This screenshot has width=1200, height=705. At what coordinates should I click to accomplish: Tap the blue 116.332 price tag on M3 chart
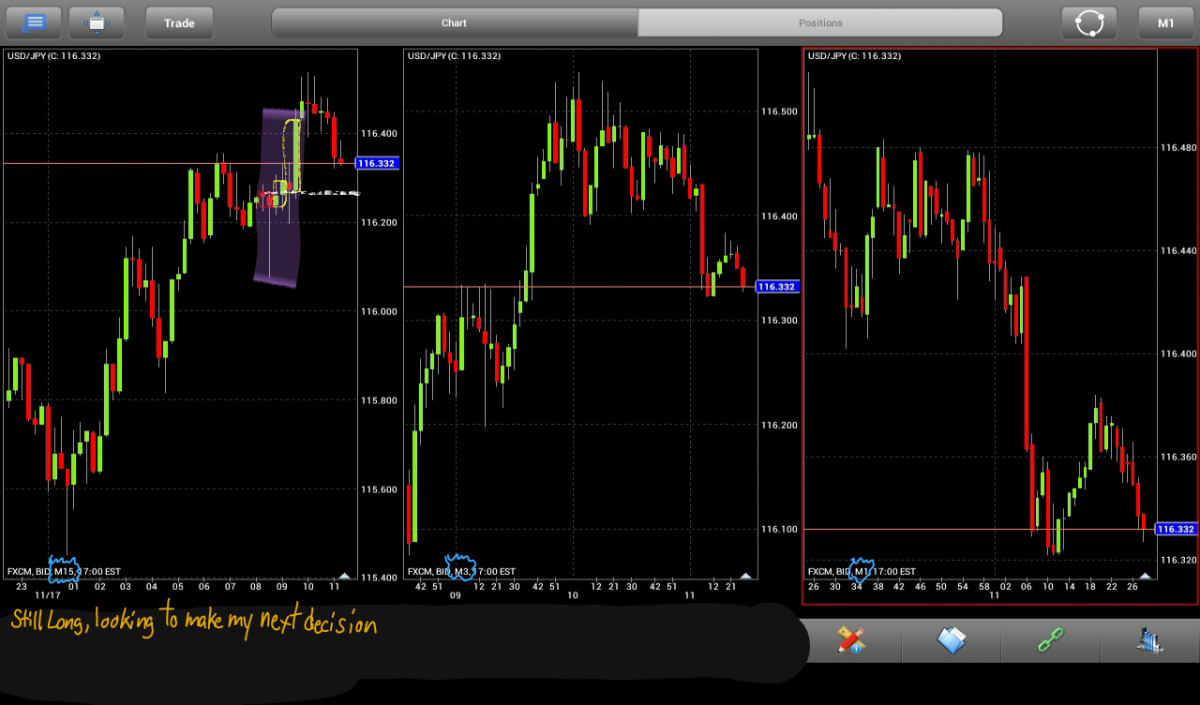click(777, 287)
